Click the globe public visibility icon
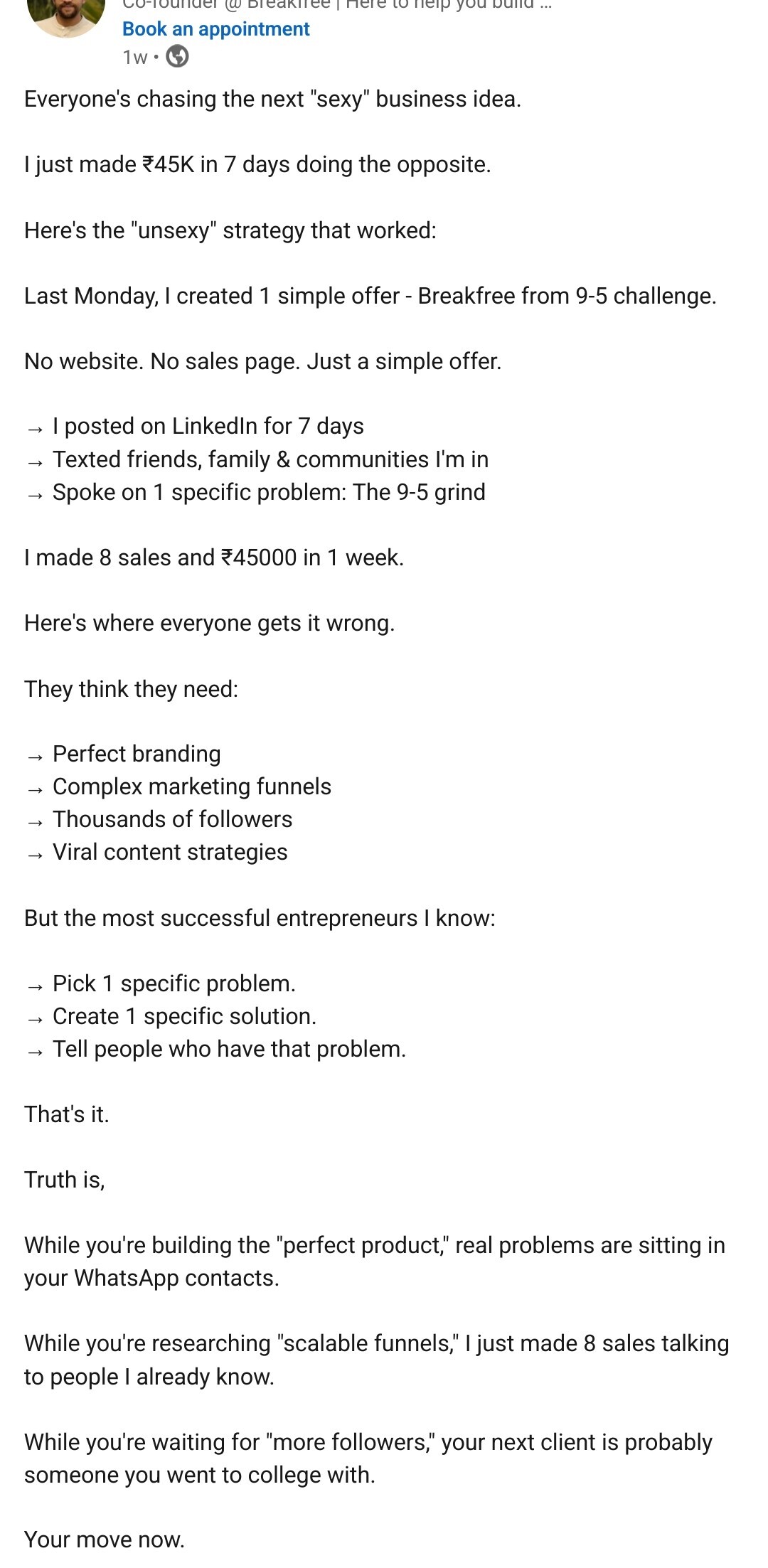Viewport: 768px width, 1568px height. tap(177, 56)
